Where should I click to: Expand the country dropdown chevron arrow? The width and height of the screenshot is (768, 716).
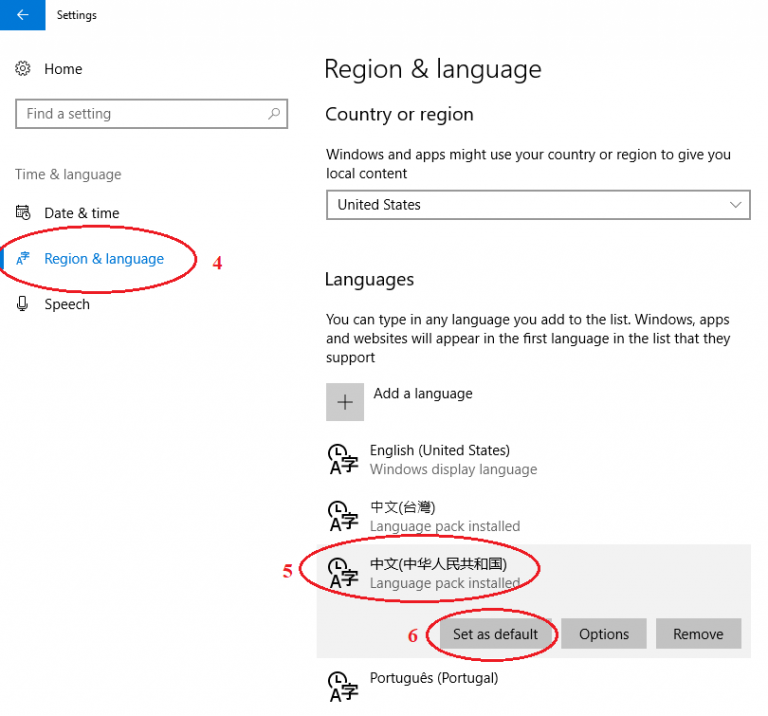[736, 205]
